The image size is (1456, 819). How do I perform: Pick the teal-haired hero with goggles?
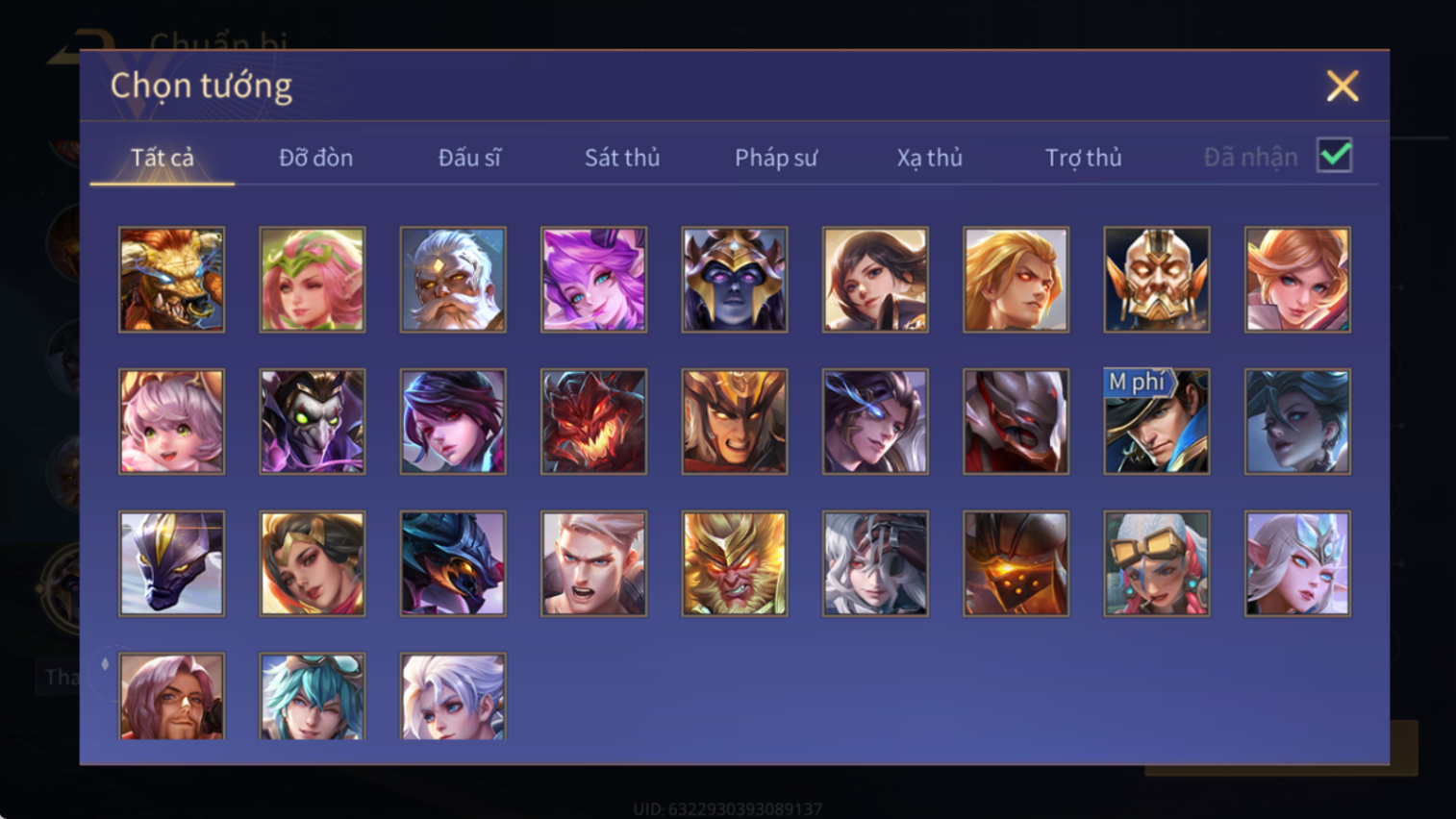313,697
